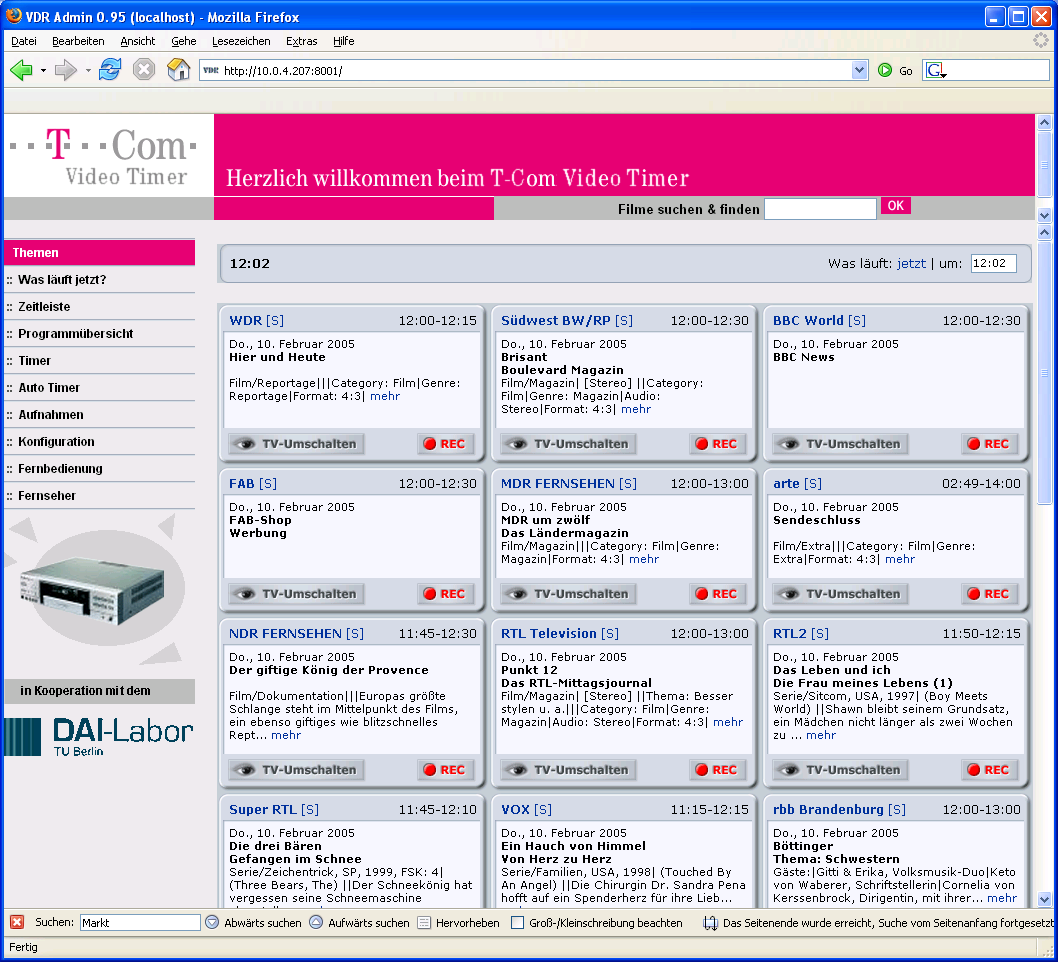Click the DAI-Labor TU Berlin logo
Viewport: 1058px width, 962px height.
99,736
